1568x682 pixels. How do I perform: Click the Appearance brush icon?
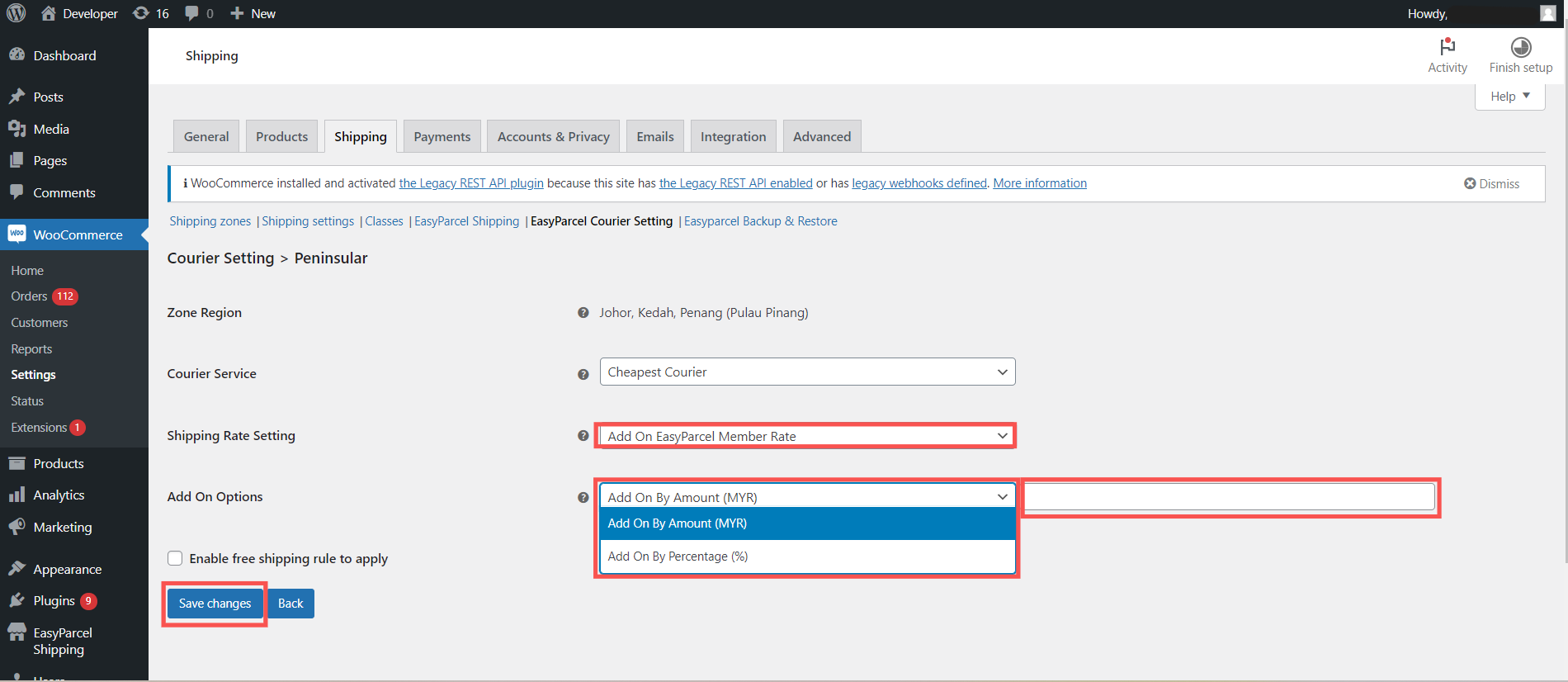17,569
